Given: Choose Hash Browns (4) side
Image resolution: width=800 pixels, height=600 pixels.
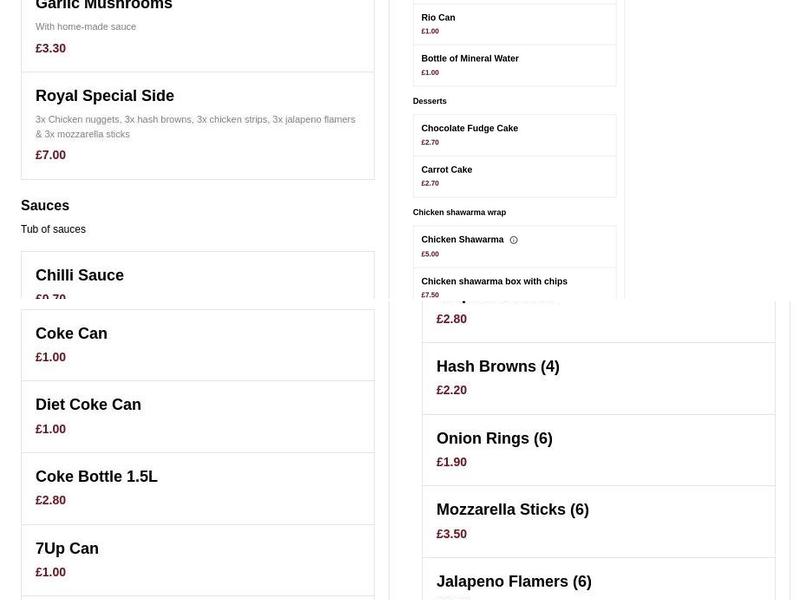Looking at the screenshot, I should coord(598,378).
